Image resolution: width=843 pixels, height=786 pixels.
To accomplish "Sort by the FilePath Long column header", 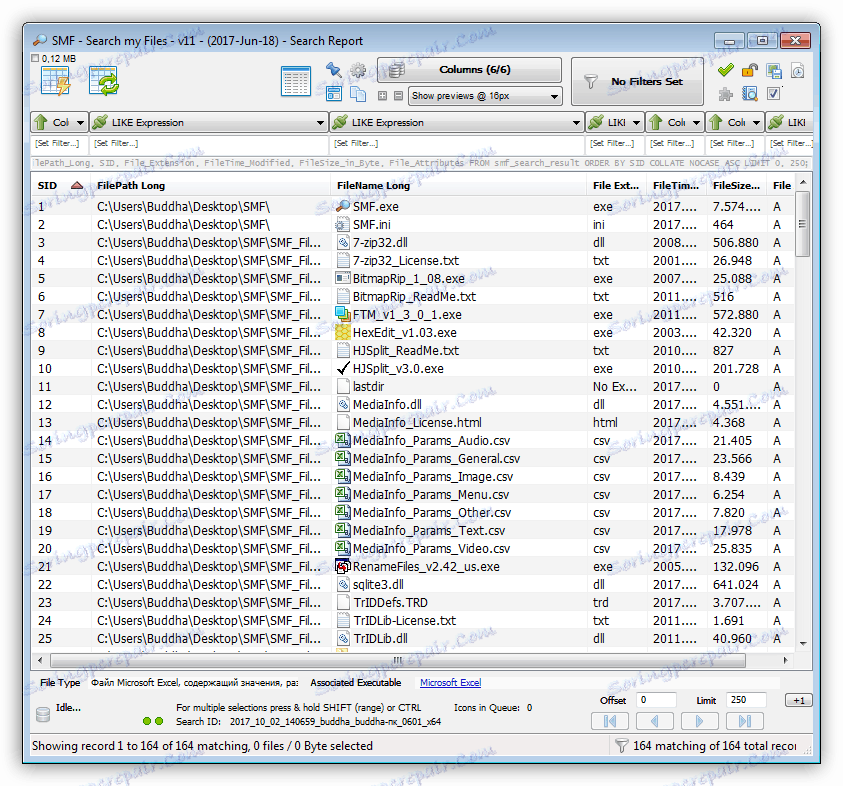I will tap(210, 185).
